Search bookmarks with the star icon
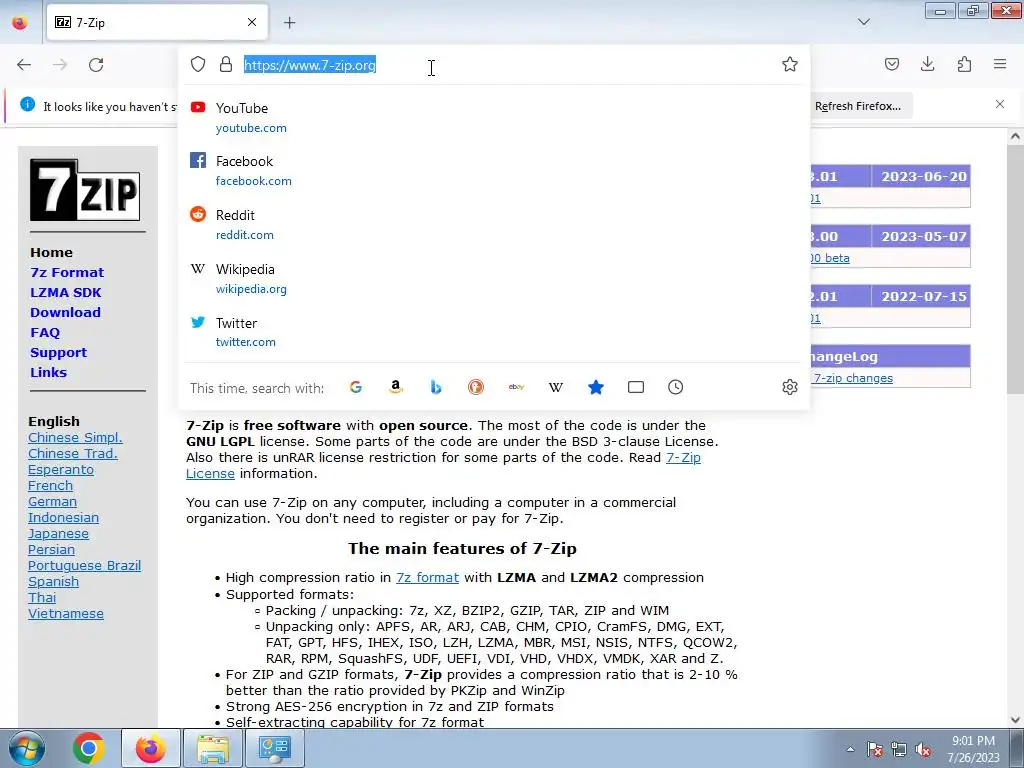This screenshot has height=768, width=1024. click(x=596, y=387)
